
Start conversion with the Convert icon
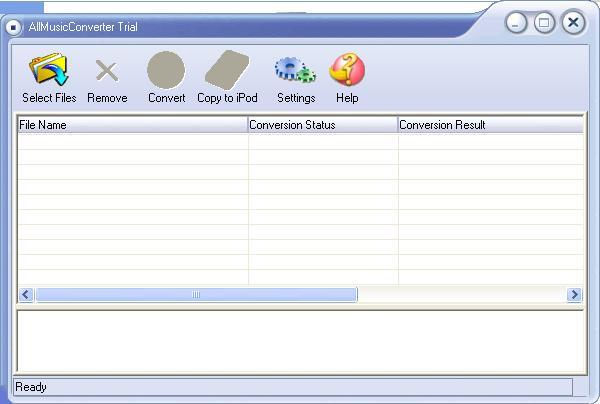coord(166,70)
